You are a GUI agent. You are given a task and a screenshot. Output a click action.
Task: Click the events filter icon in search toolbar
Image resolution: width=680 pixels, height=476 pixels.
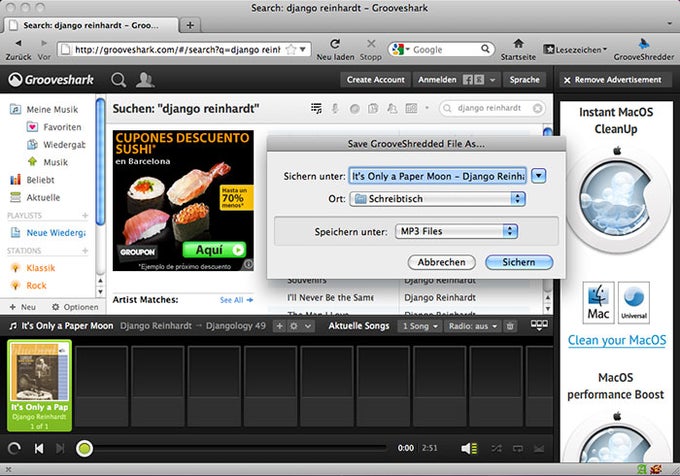coord(411,108)
